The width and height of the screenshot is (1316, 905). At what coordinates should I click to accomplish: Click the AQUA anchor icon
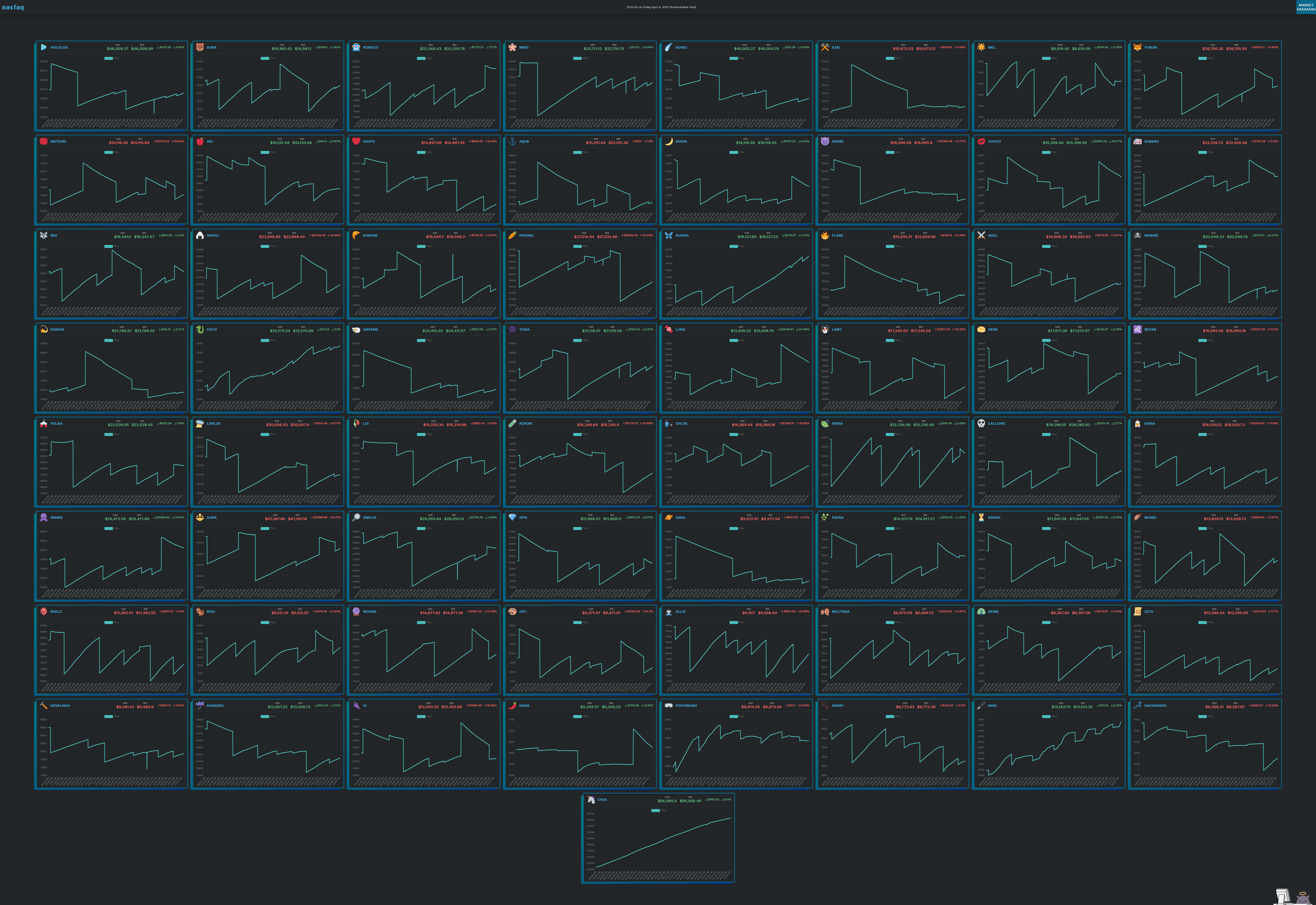point(512,141)
